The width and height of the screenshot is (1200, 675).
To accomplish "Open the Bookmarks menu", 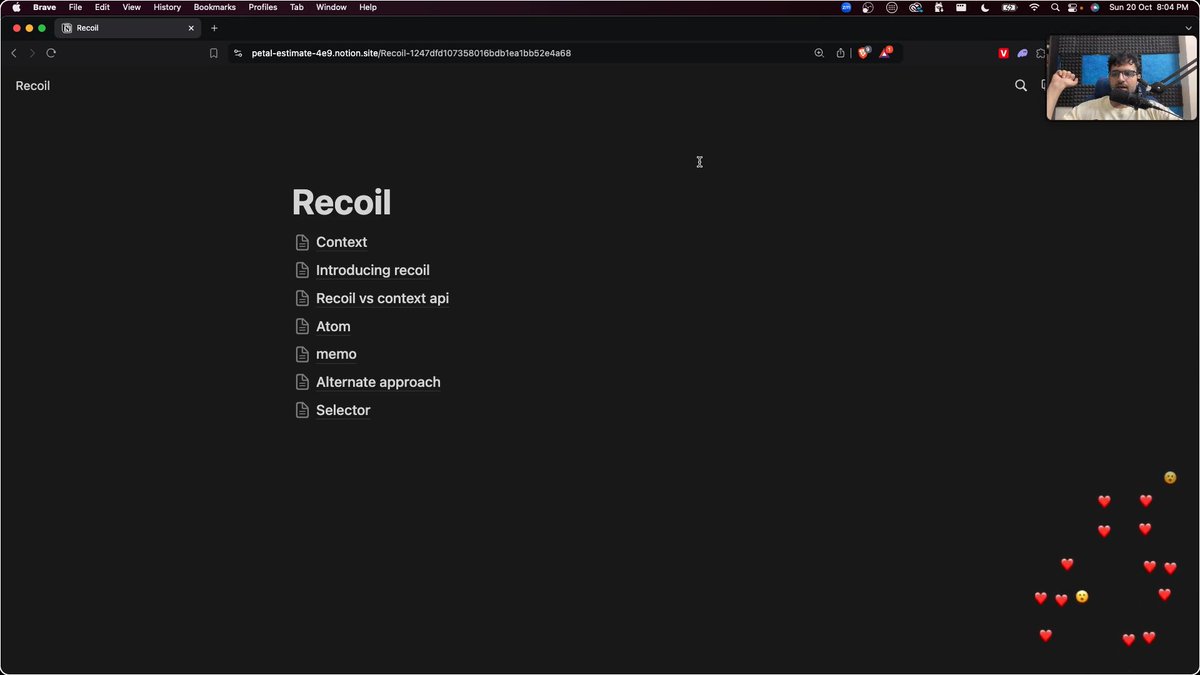I will tap(215, 7).
